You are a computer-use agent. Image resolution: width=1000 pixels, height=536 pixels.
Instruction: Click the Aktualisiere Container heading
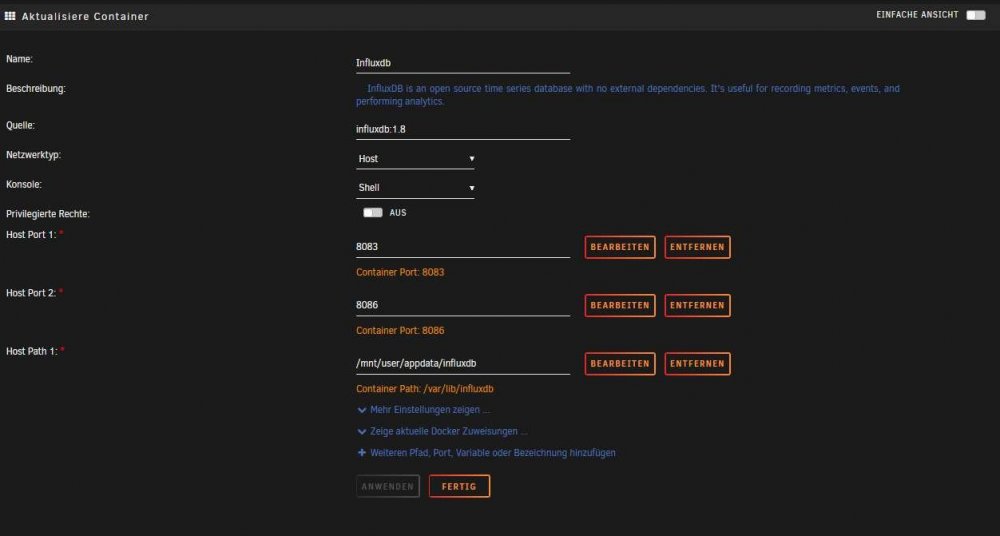pyautogui.click(x=85, y=17)
